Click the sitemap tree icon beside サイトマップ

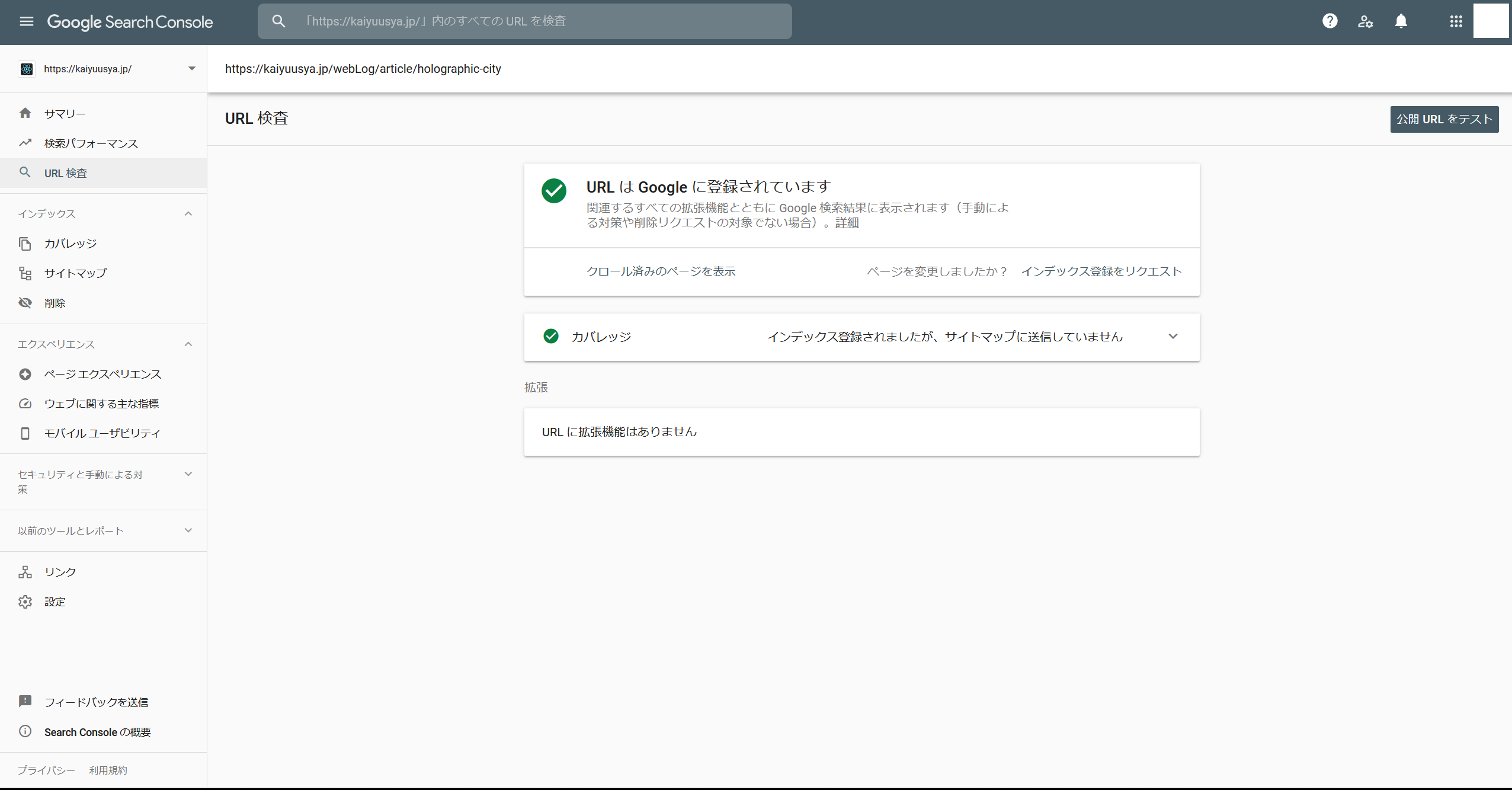pyautogui.click(x=25, y=273)
